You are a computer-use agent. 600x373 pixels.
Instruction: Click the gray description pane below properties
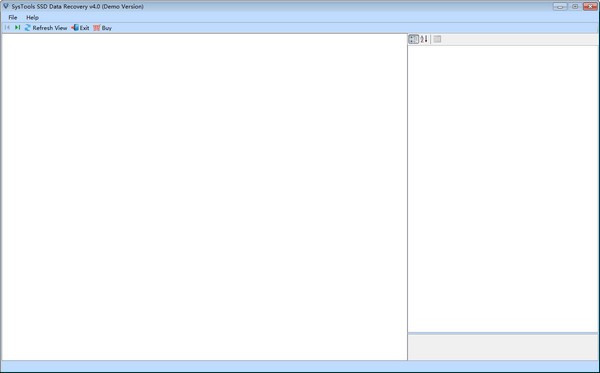point(503,348)
